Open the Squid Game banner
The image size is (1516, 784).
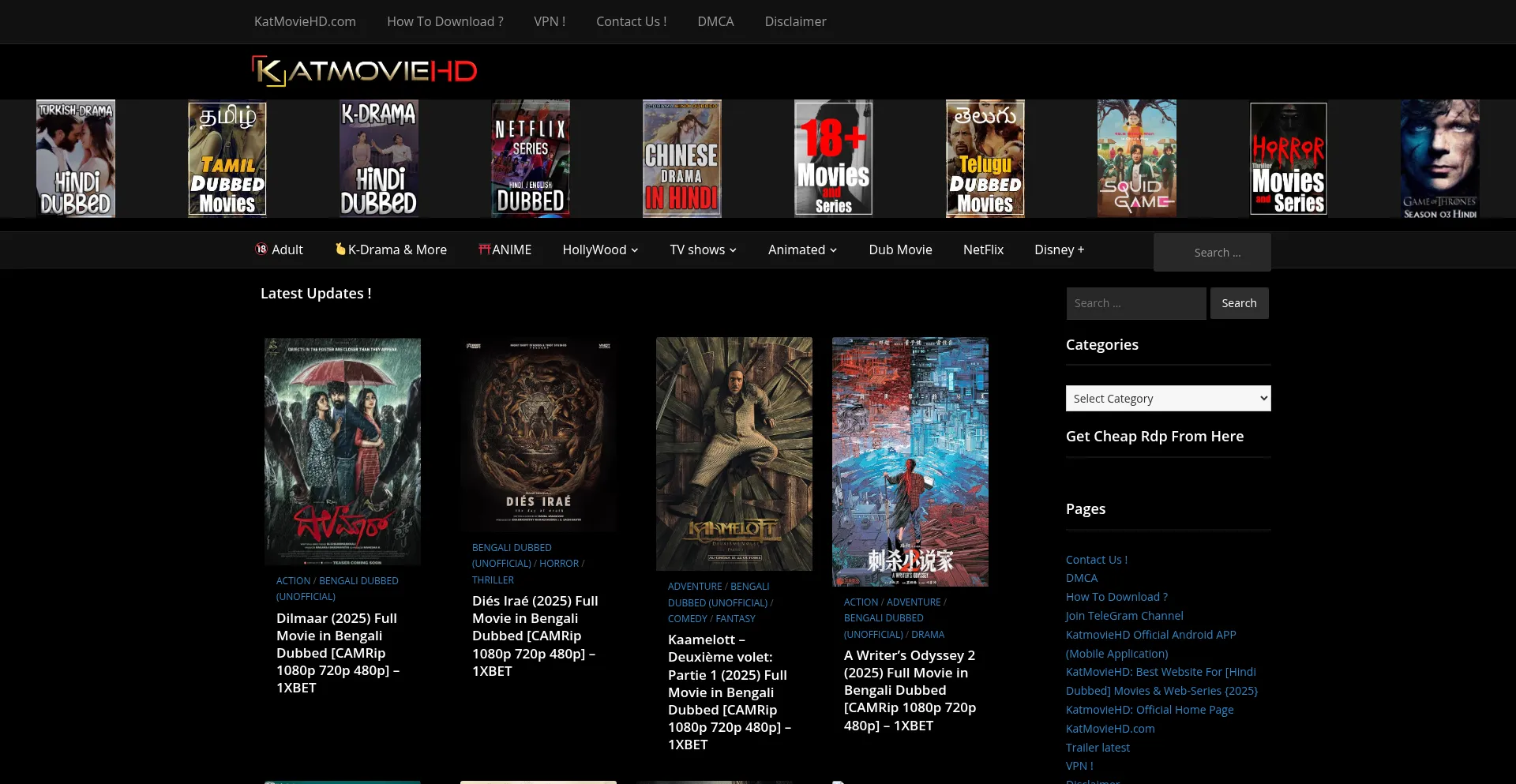point(1136,158)
